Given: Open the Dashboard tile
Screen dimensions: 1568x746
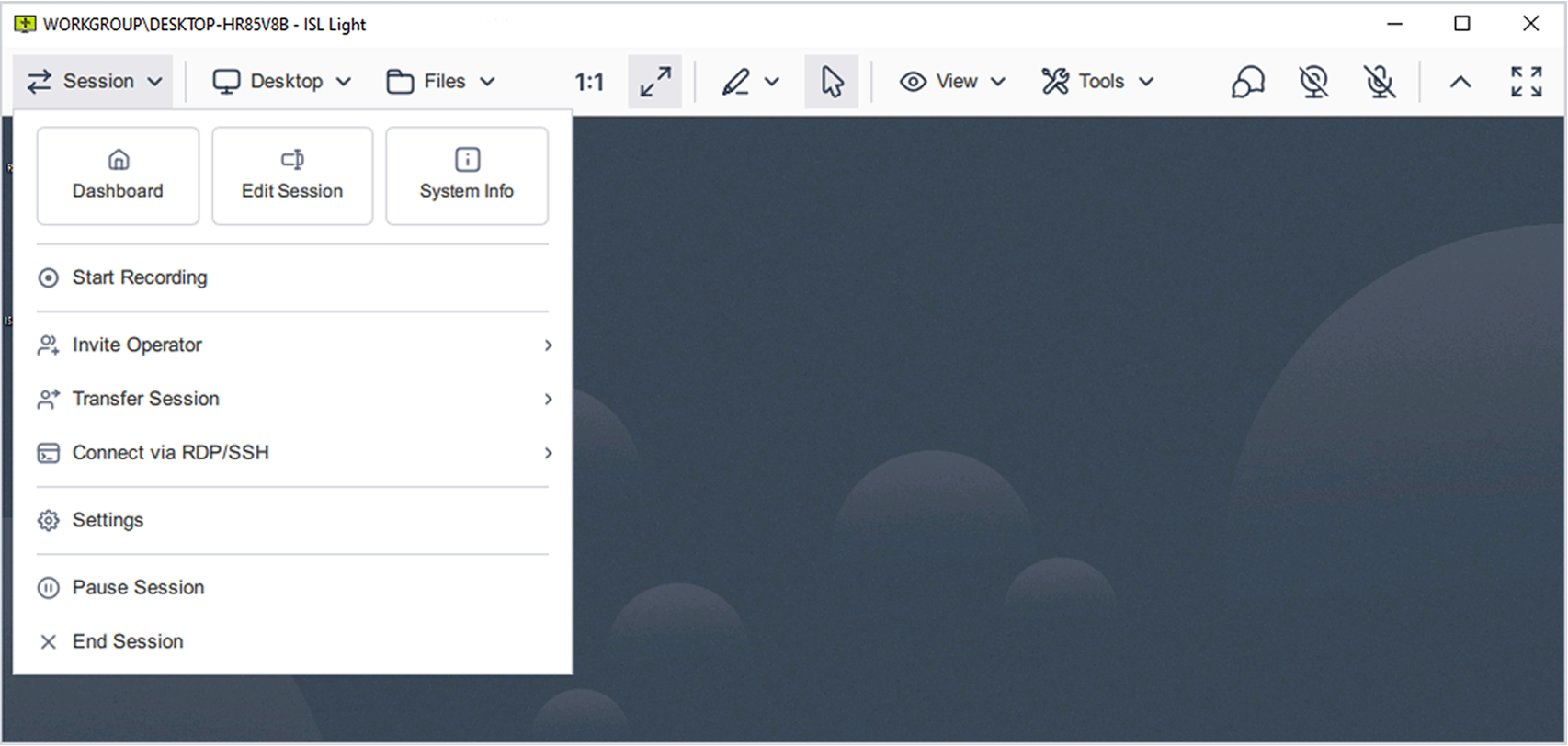Looking at the screenshot, I should 118,175.
